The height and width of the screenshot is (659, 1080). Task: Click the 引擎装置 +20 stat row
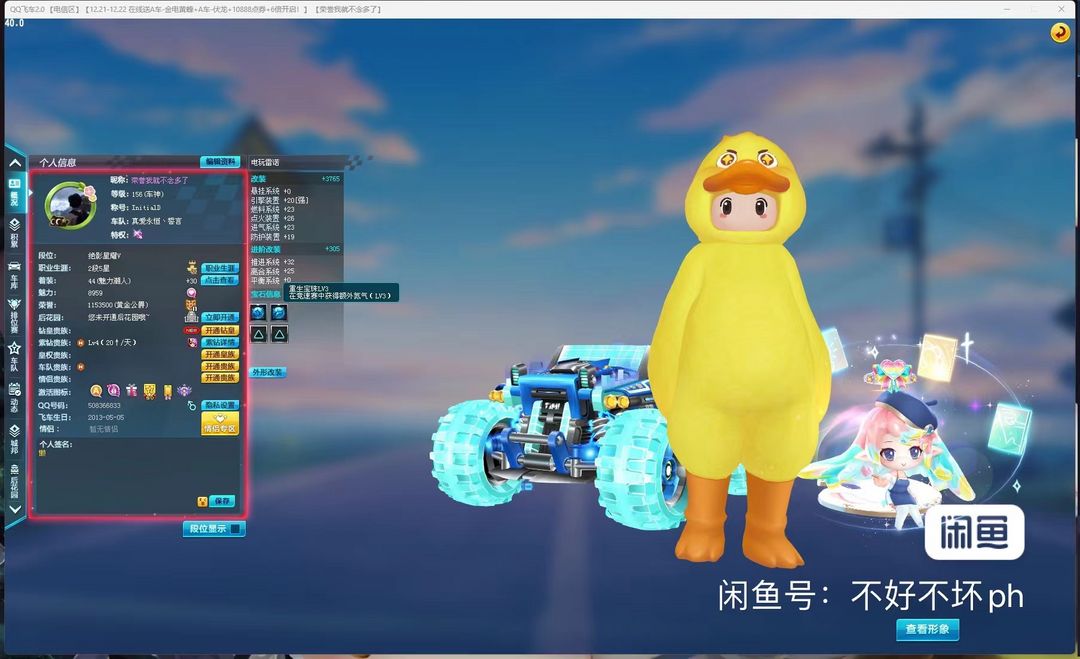point(280,200)
